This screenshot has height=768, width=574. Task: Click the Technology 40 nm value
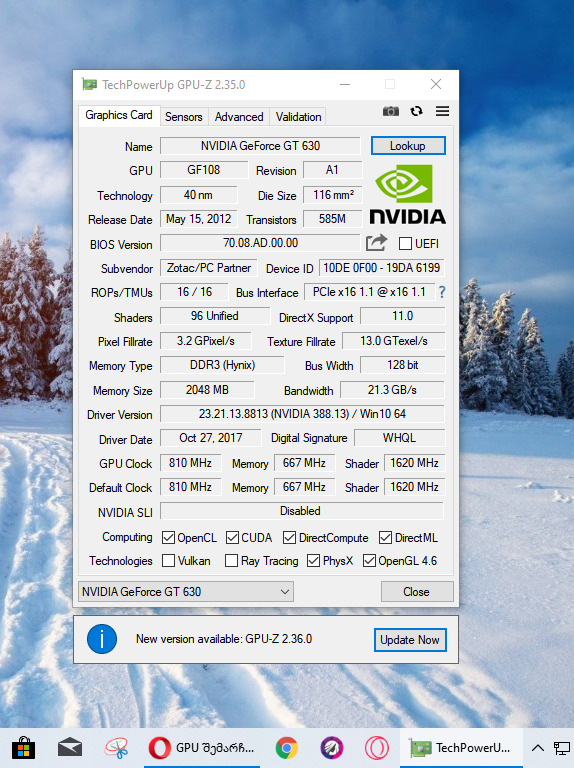tap(198, 194)
